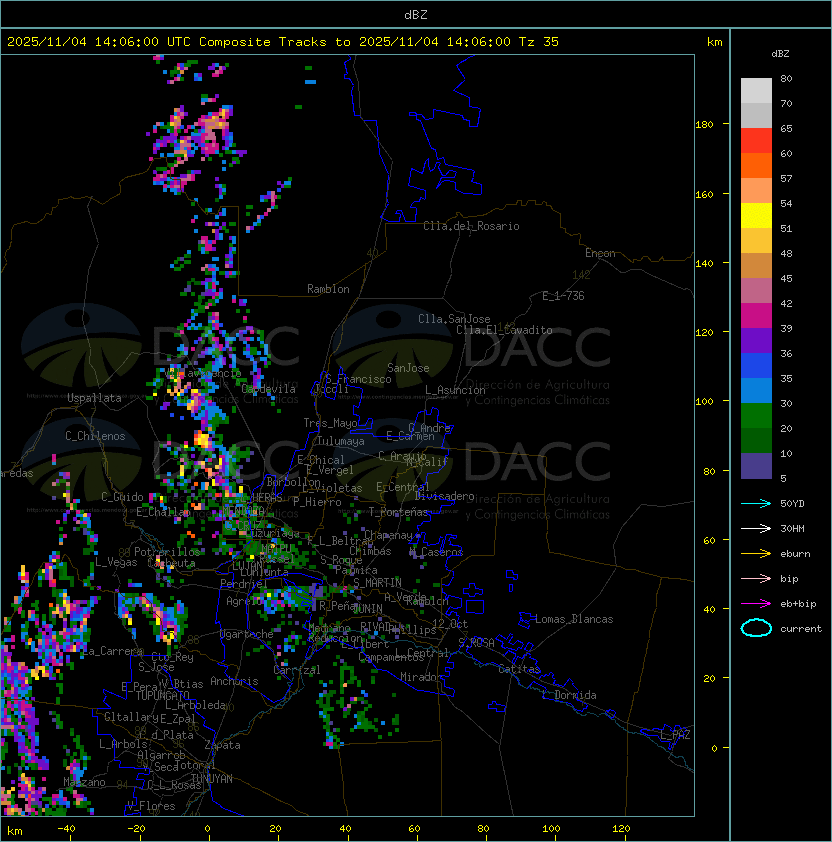The image size is (832, 842).
Task: Click the Manzano label
Action: point(84,782)
